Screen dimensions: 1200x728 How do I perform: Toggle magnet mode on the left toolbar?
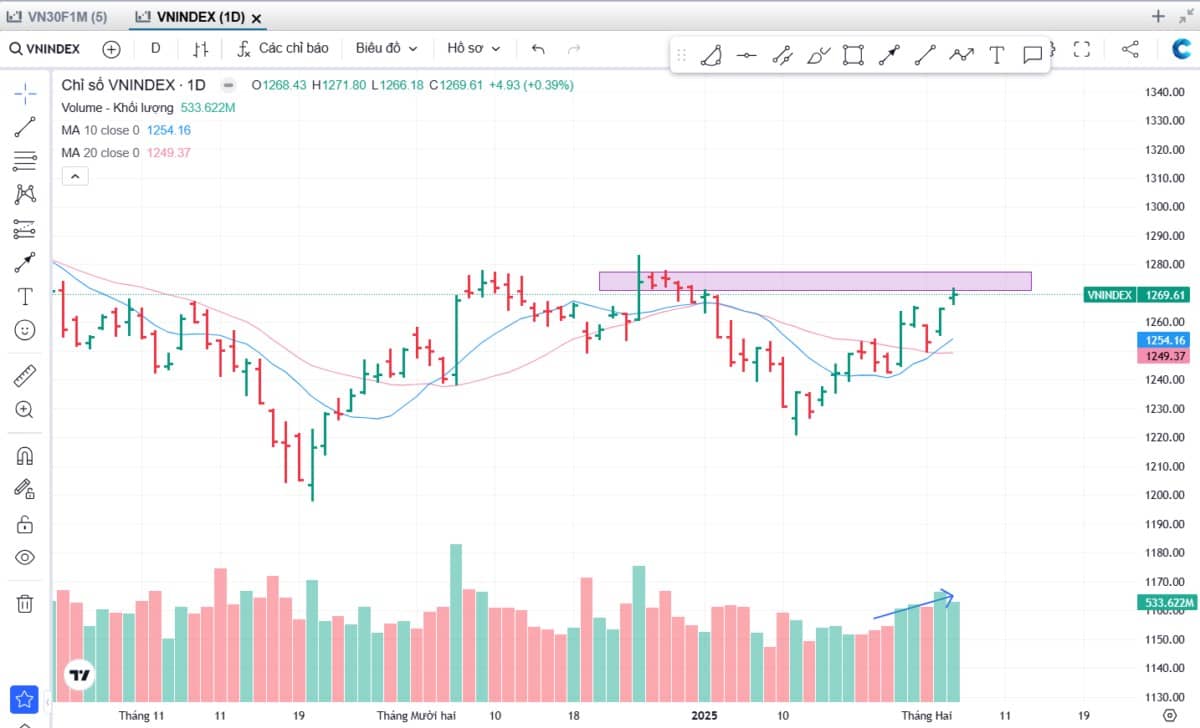[x=25, y=456]
